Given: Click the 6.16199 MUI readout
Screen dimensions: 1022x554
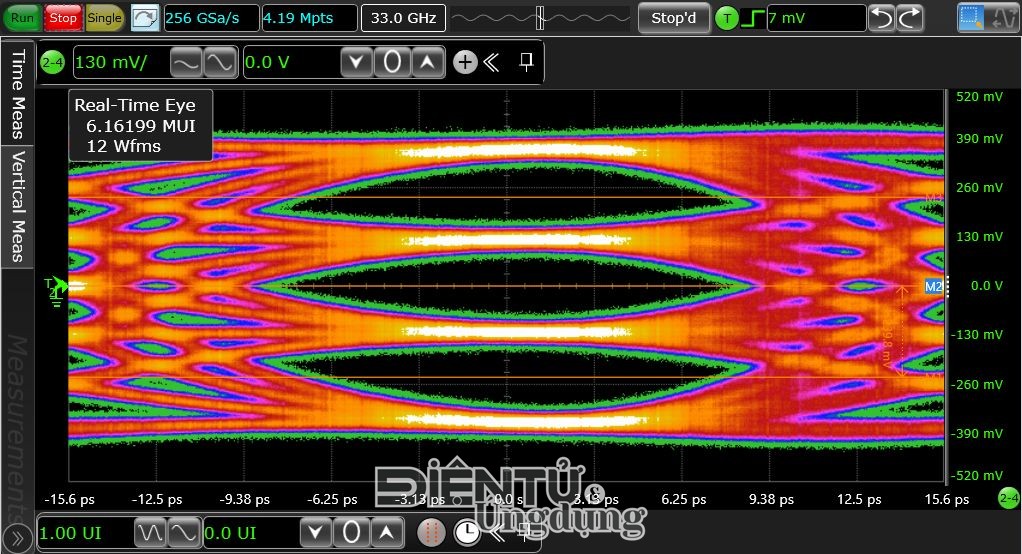Looking at the screenshot, I should click(x=141, y=126).
